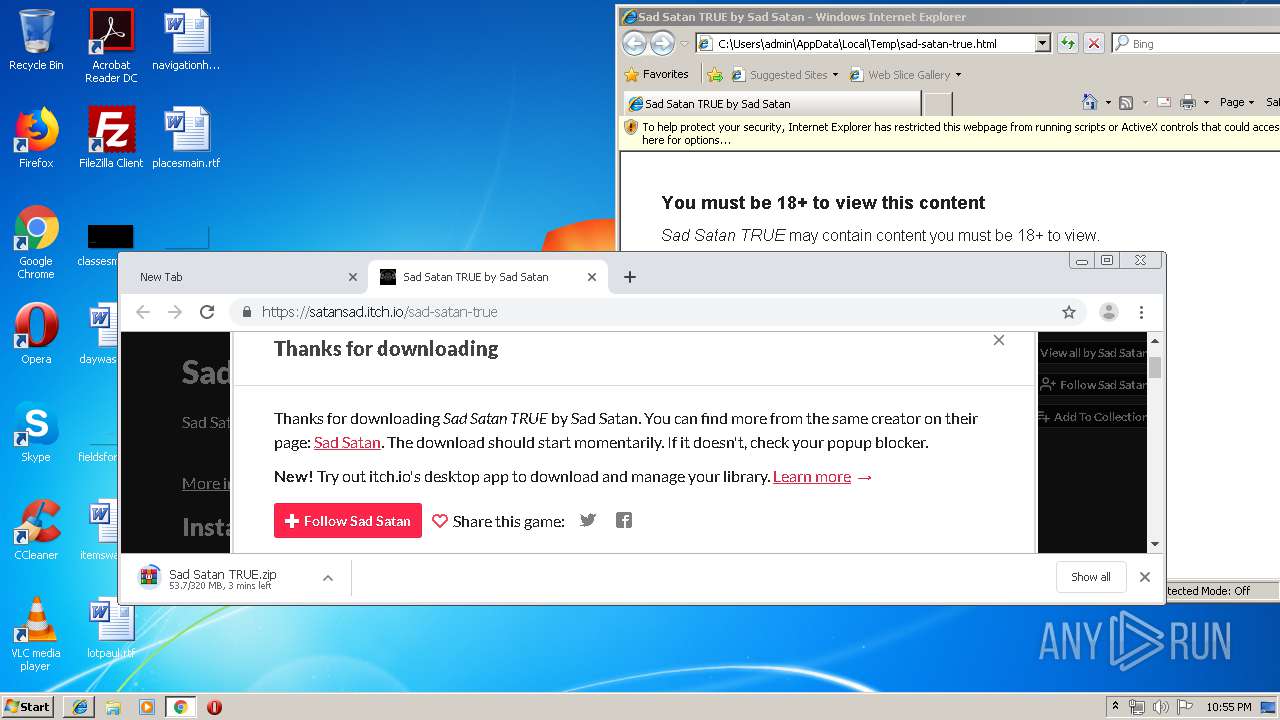Open Skype desktop shortcut
The image size is (1280, 720).
(36, 432)
